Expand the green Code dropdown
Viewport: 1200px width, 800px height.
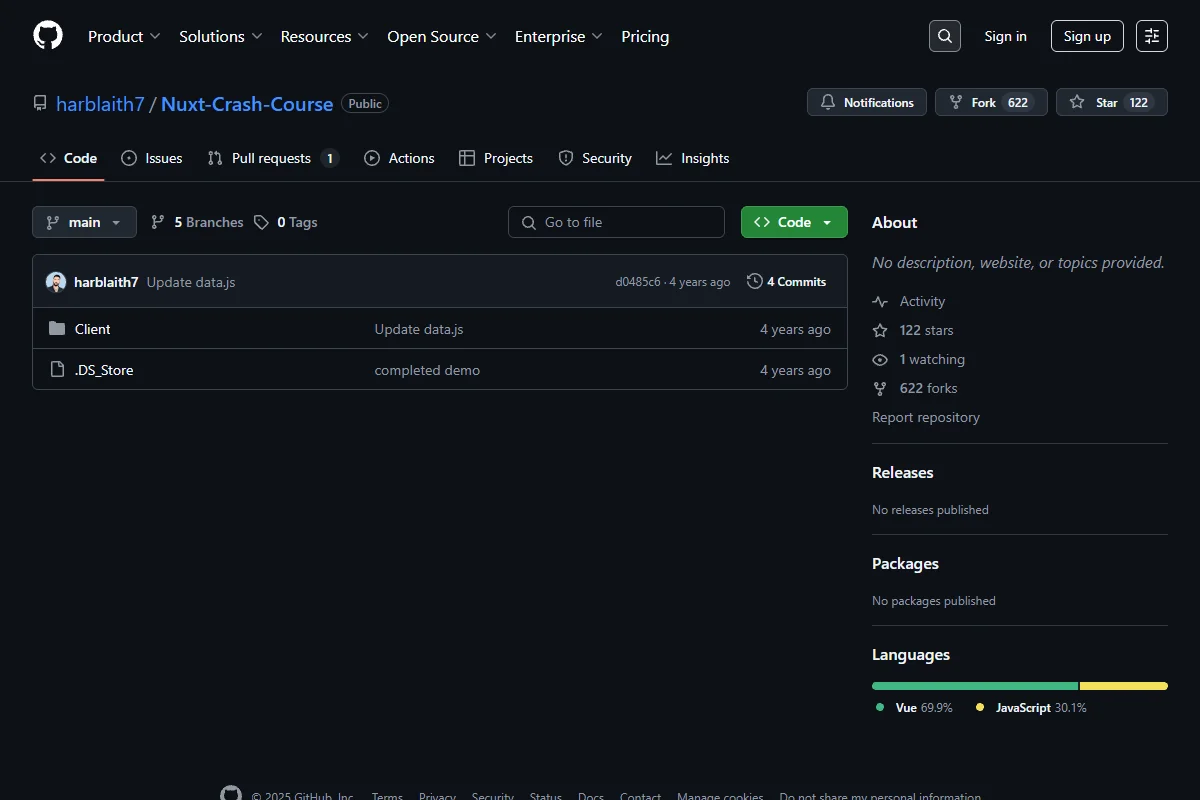click(794, 222)
